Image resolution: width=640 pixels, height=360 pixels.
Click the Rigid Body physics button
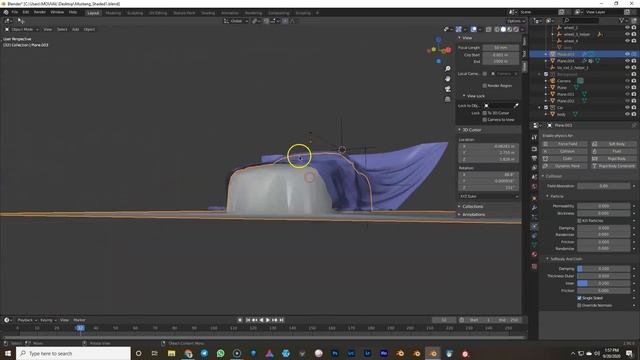[x=613, y=159]
